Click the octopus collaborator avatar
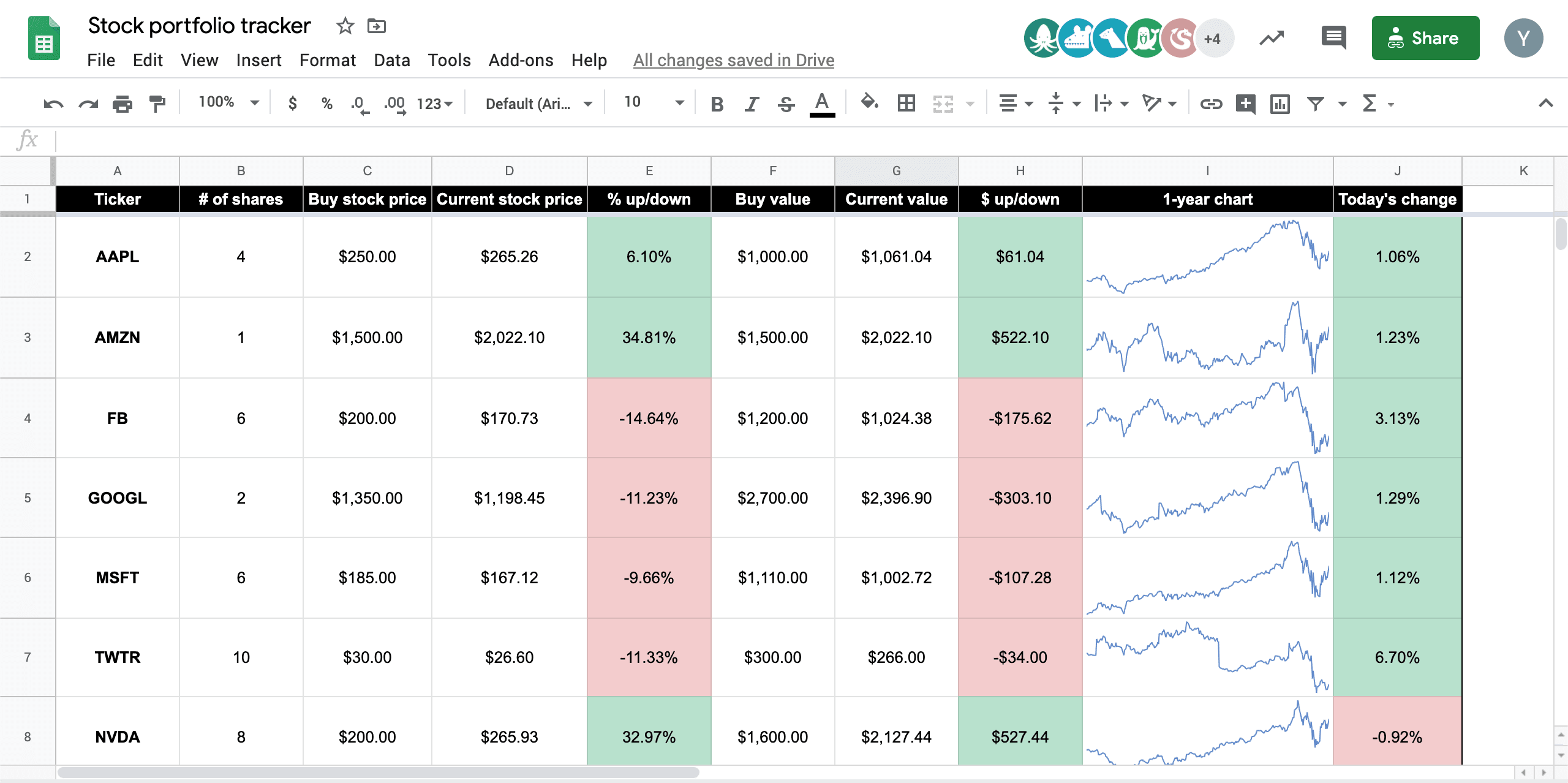This screenshot has height=783, width=1568. (1042, 38)
